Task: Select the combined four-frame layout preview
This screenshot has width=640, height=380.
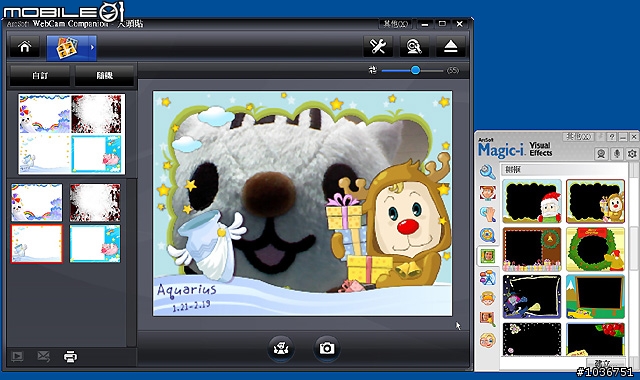Action: [x=72, y=134]
